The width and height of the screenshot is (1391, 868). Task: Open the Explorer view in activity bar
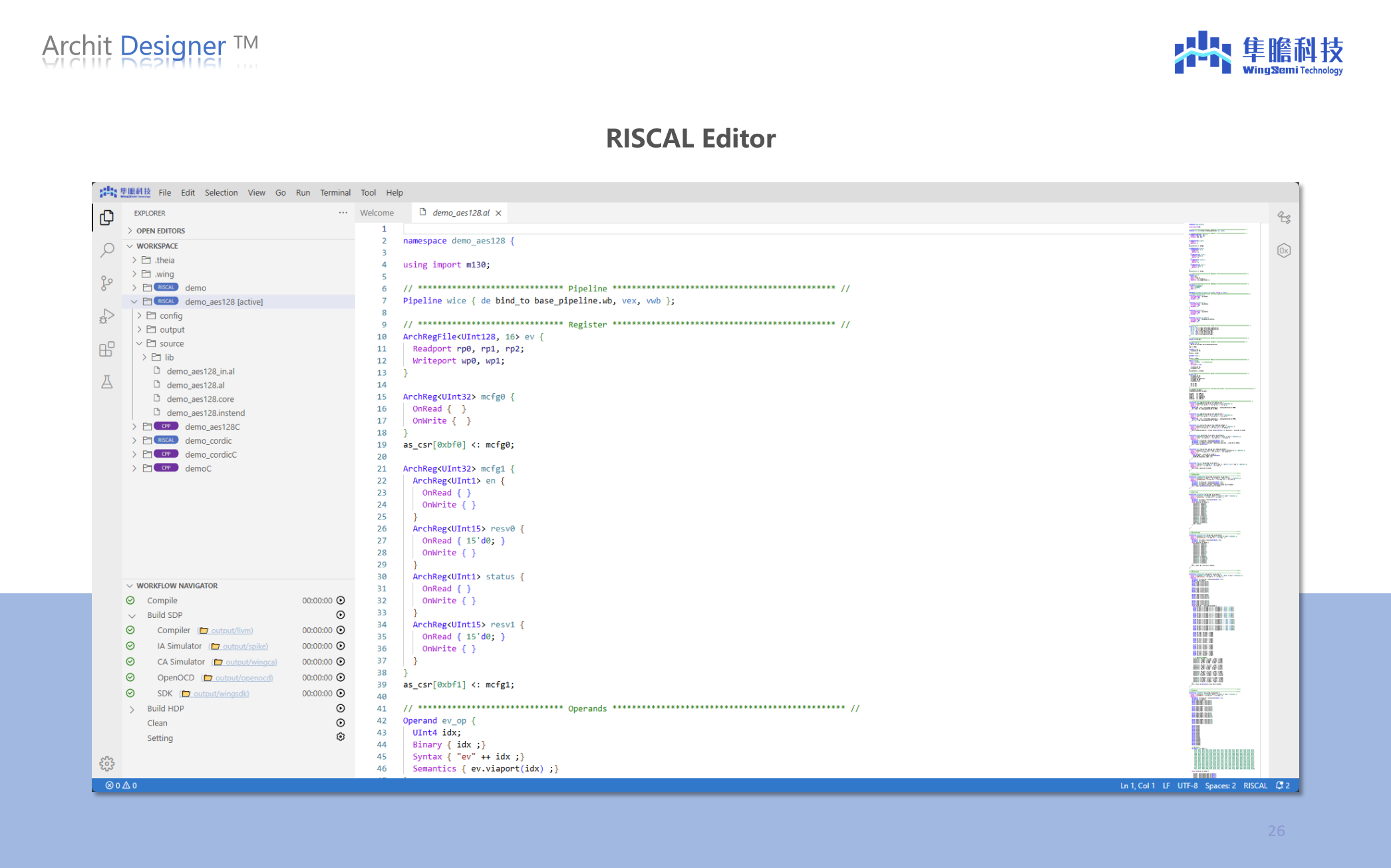pos(106,217)
